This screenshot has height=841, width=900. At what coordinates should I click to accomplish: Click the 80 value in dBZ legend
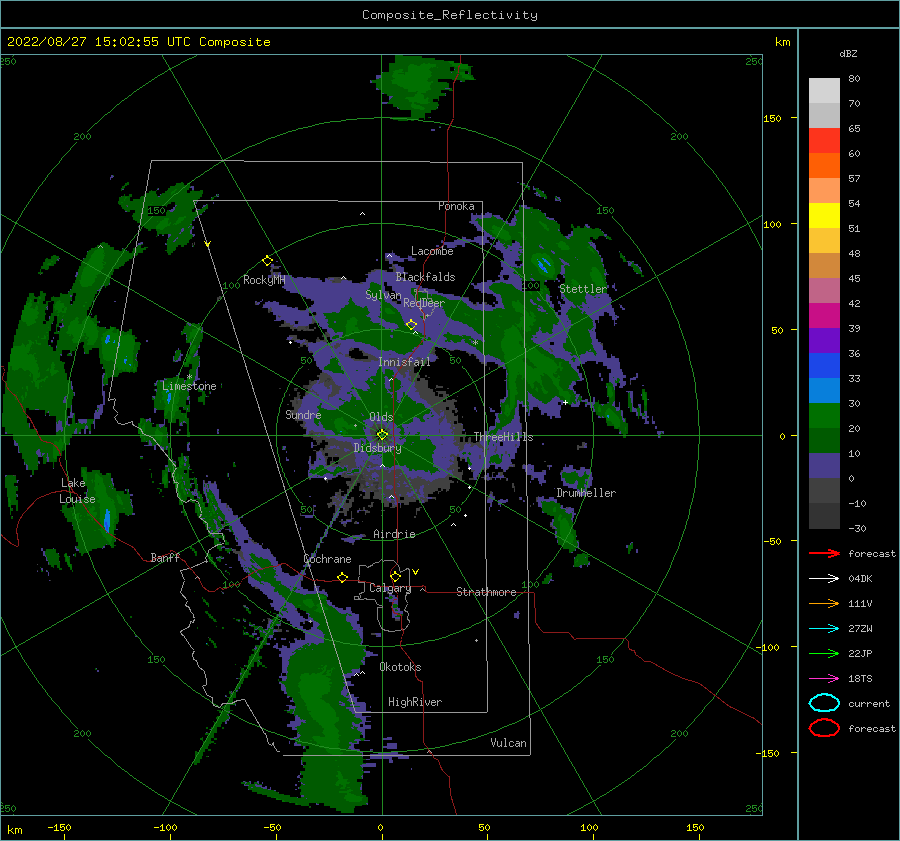click(x=854, y=78)
